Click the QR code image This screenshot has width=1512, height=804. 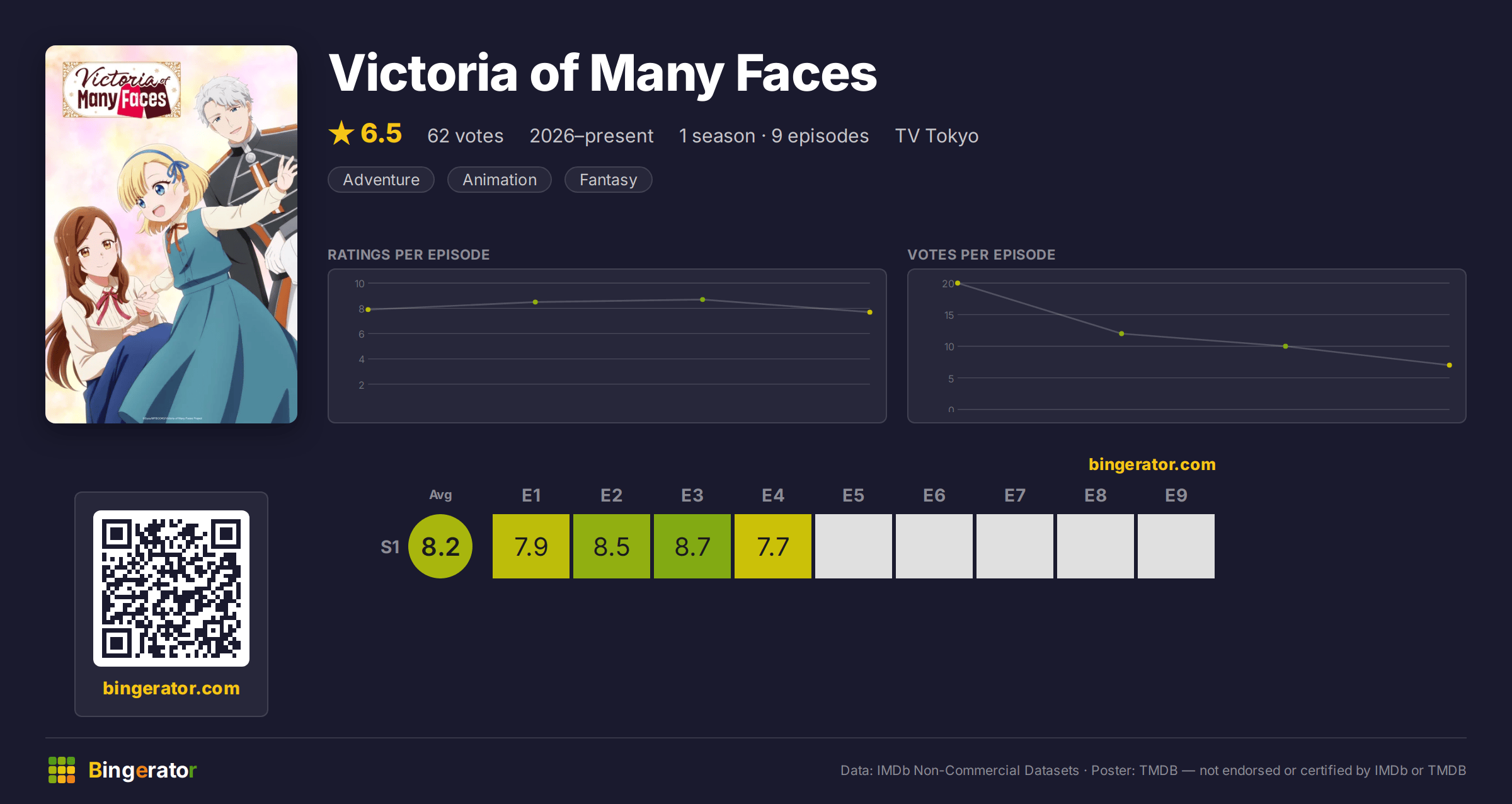pos(171,589)
